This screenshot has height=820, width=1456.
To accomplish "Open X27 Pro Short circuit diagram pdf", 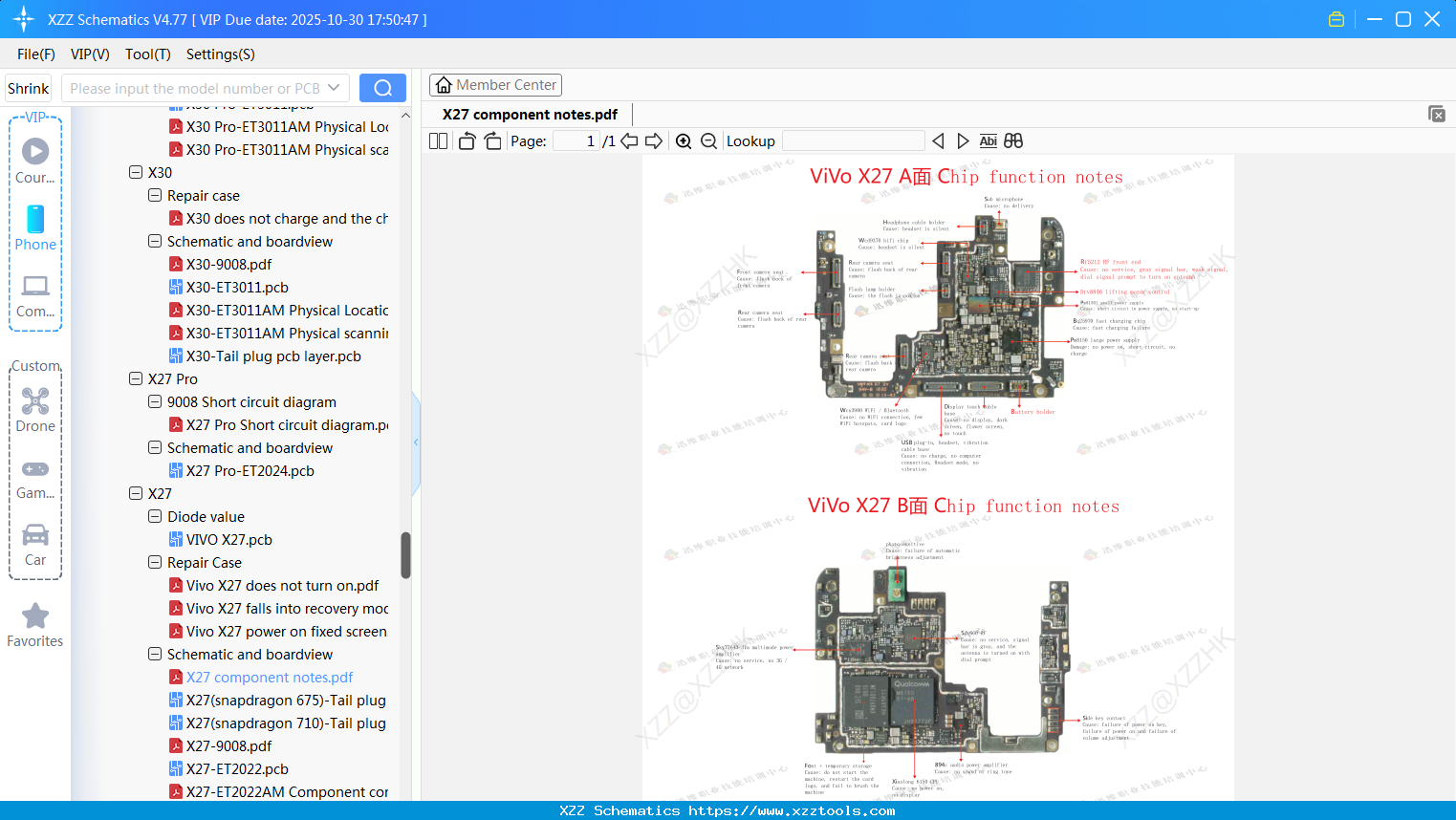I will [x=287, y=424].
